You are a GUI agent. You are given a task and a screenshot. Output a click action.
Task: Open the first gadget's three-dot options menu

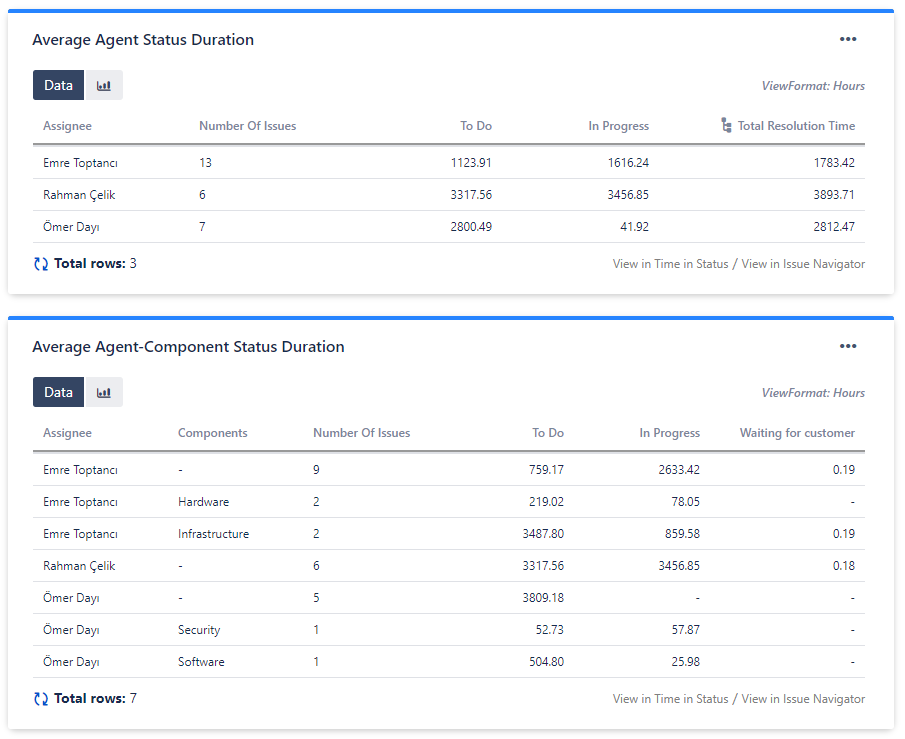pos(848,39)
